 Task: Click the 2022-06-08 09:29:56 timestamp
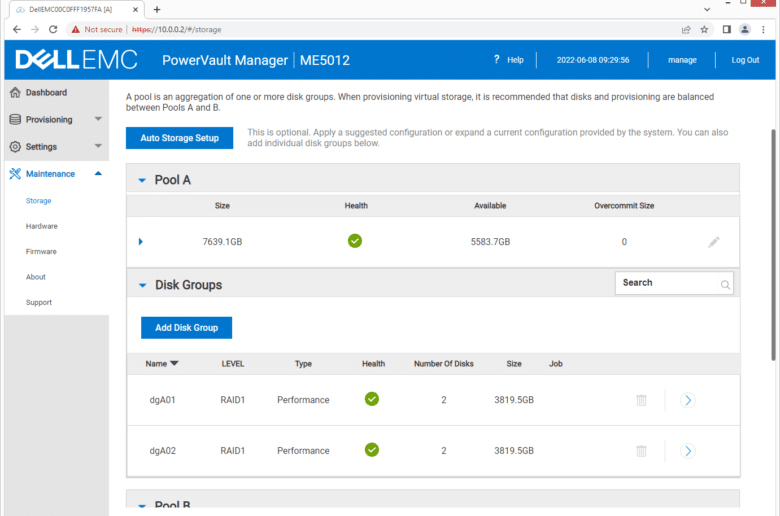click(x=593, y=60)
